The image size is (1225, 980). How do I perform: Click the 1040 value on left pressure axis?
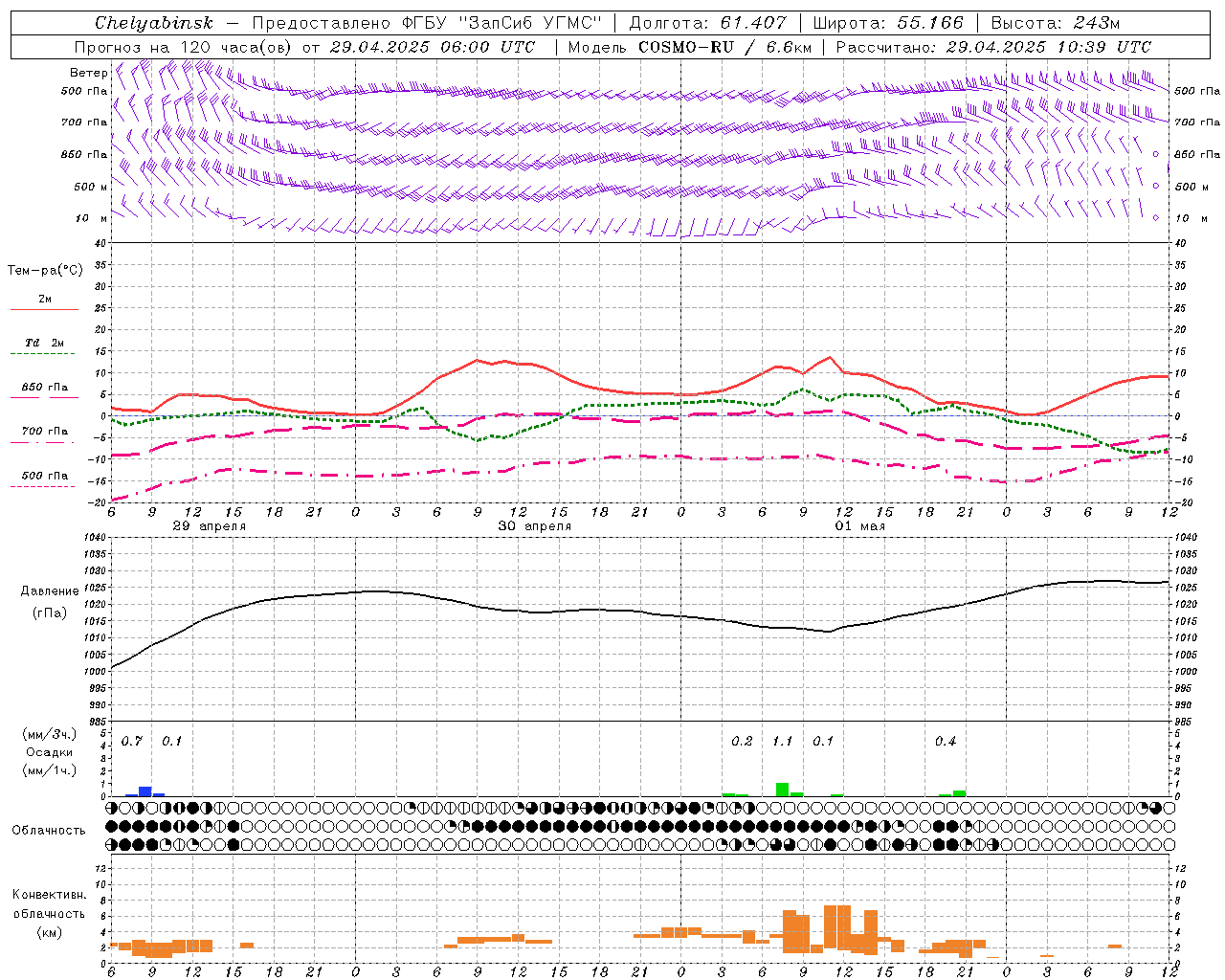93,538
